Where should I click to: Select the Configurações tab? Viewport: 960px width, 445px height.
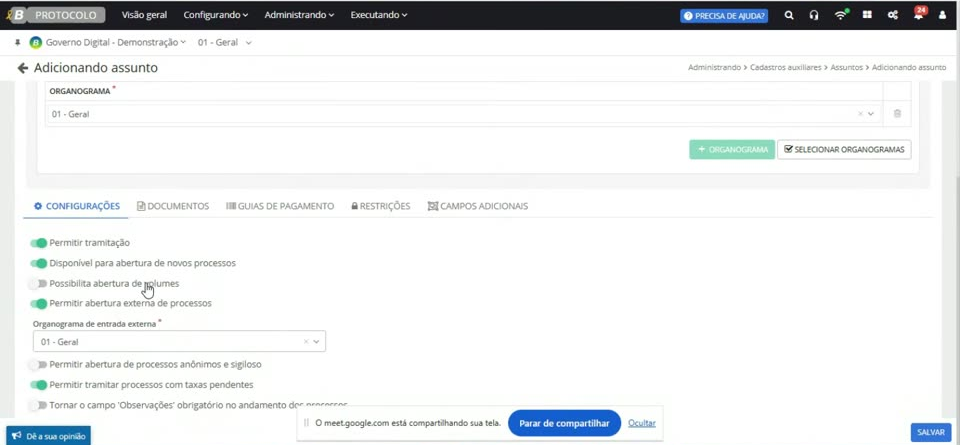[x=77, y=206]
